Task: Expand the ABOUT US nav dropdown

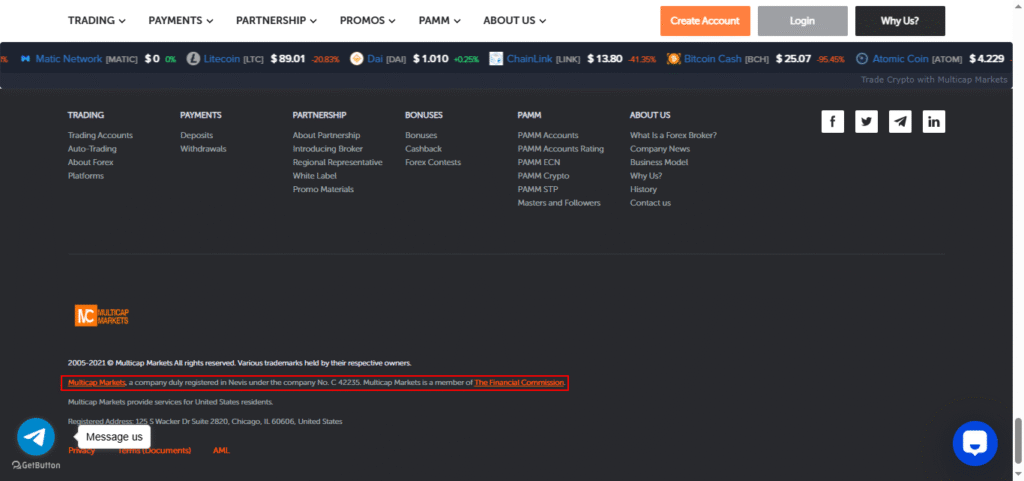Action: point(515,21)
